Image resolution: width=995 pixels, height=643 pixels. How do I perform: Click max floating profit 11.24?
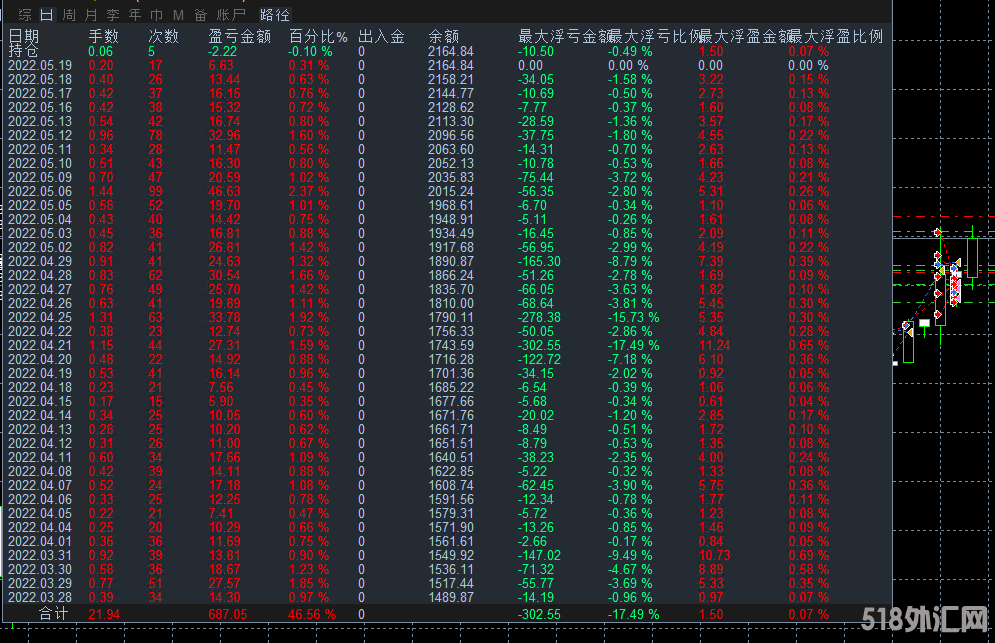[x=714, y=345]
